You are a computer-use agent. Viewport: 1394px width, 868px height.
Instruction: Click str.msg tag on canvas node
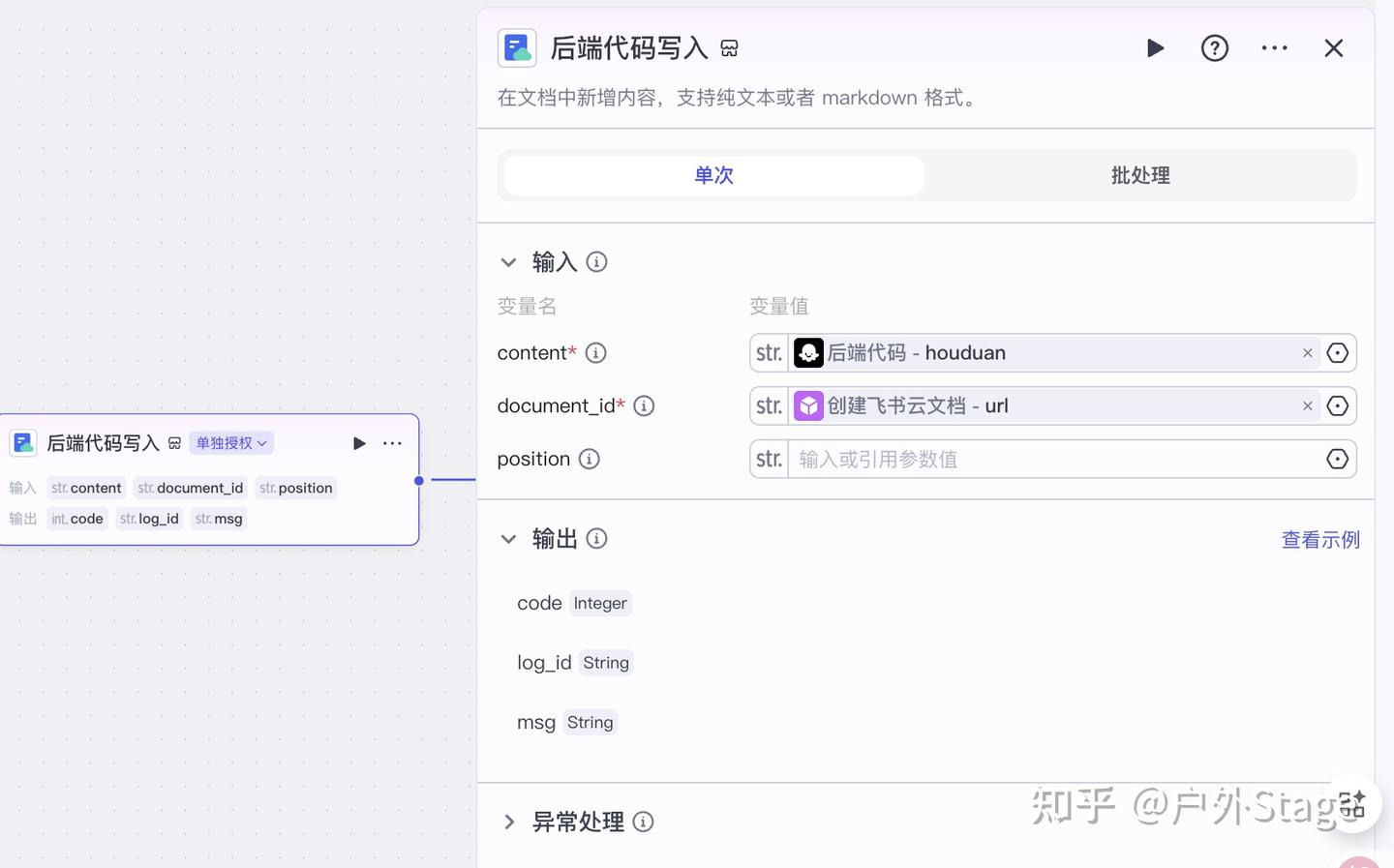[219, 519]
